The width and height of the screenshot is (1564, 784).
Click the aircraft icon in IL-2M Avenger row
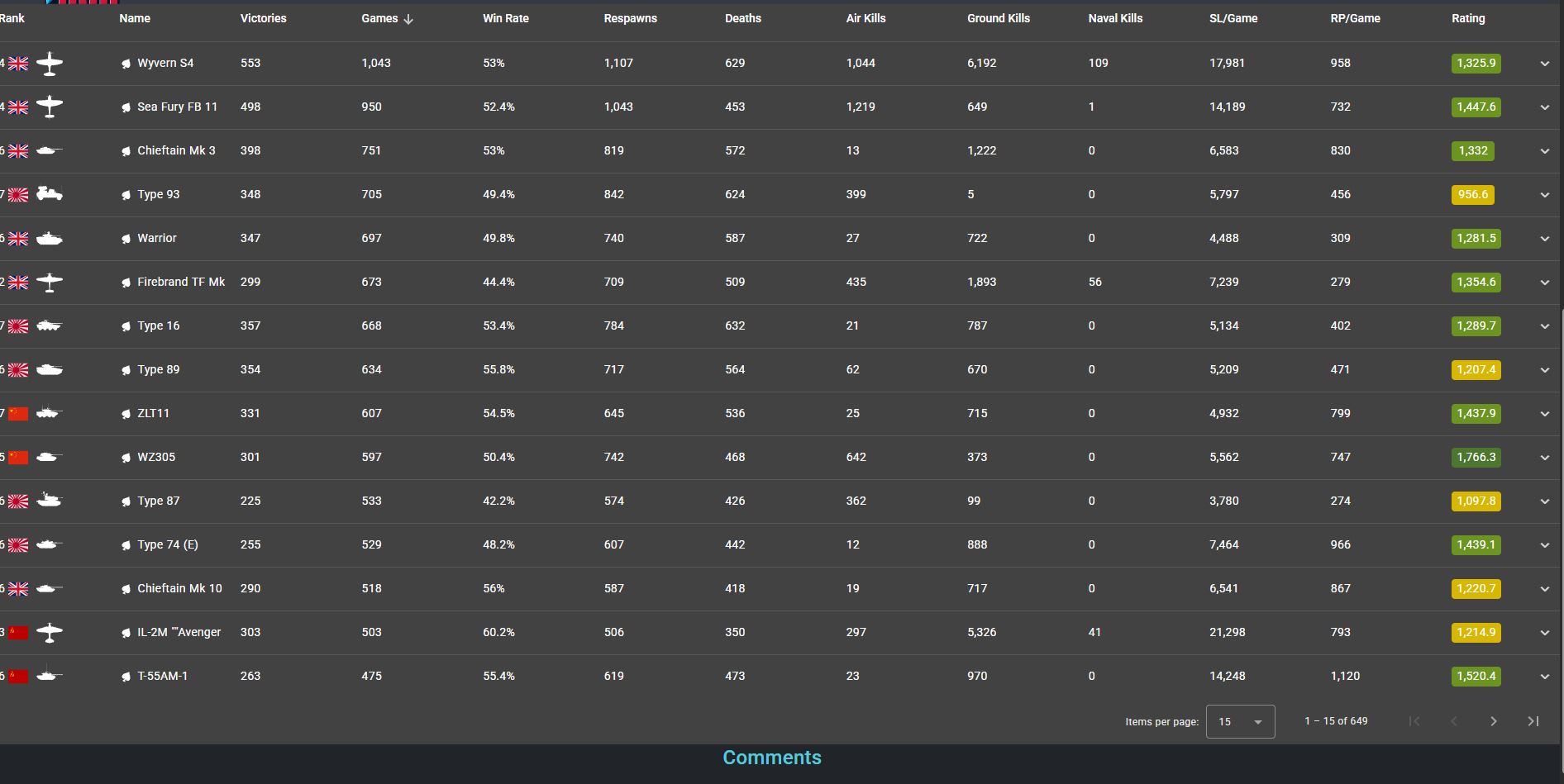(x=50, y=633)
